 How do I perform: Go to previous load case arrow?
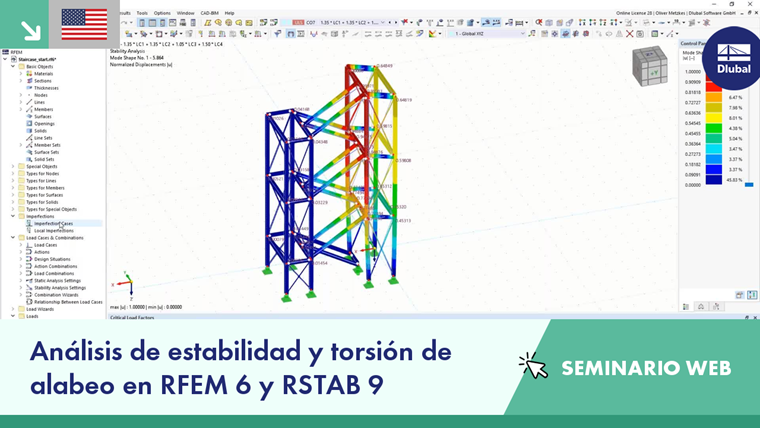click(390, 22)
